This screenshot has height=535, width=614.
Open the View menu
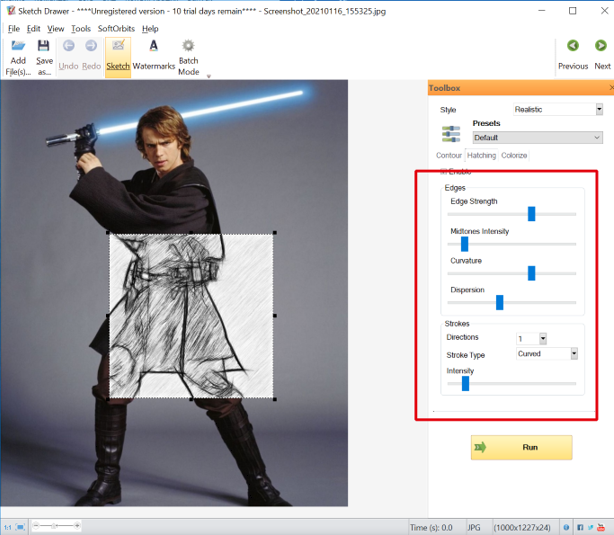pos(56,29)
